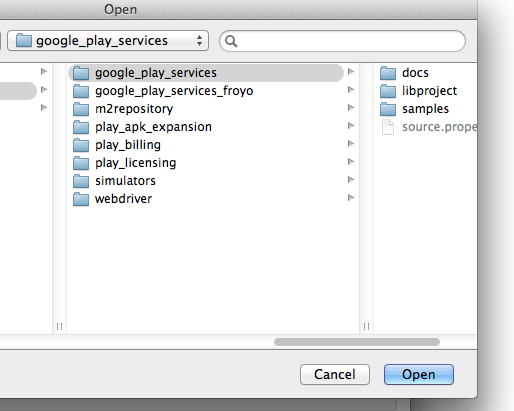Click the m2repository folder icon
This screenshot has height=411, width=514.
(x=81, y=109)
